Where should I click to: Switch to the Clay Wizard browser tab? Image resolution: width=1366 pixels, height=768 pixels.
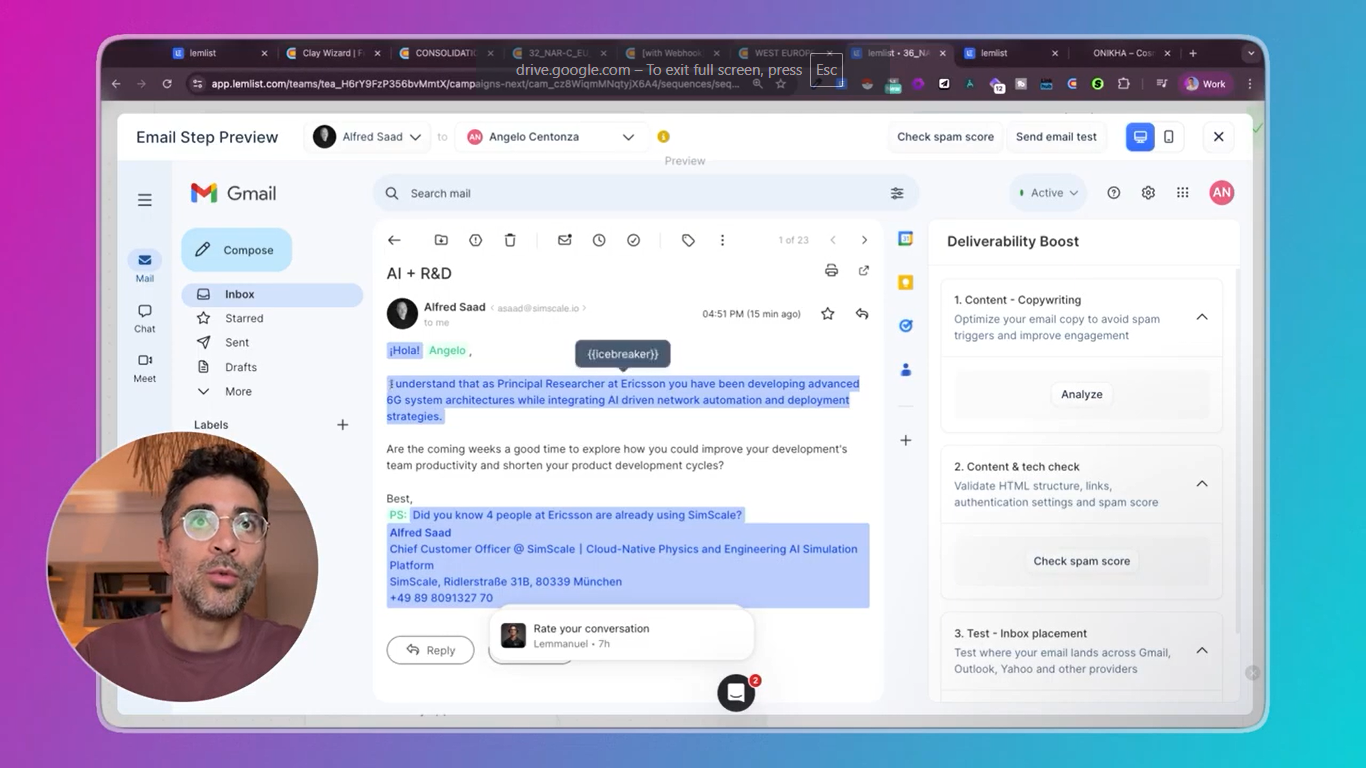pyautogui.click(x=331, y=53)
